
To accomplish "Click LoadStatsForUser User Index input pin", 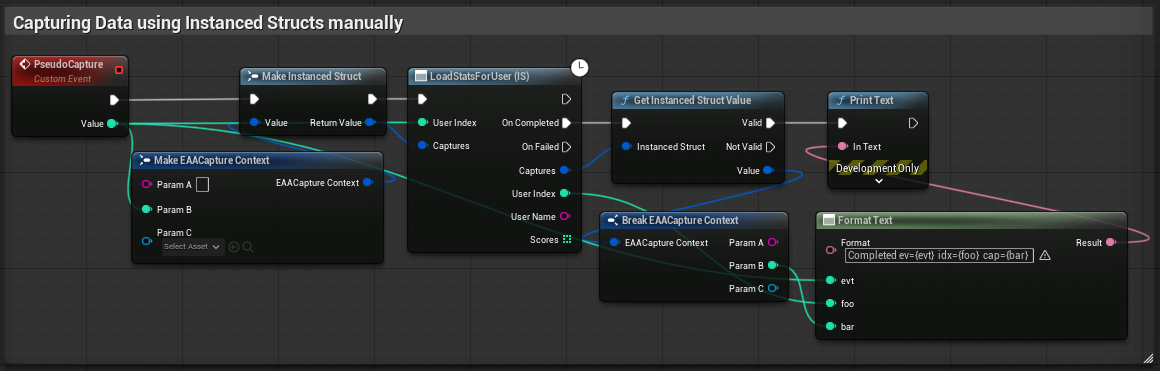I will tap(422, 123).
